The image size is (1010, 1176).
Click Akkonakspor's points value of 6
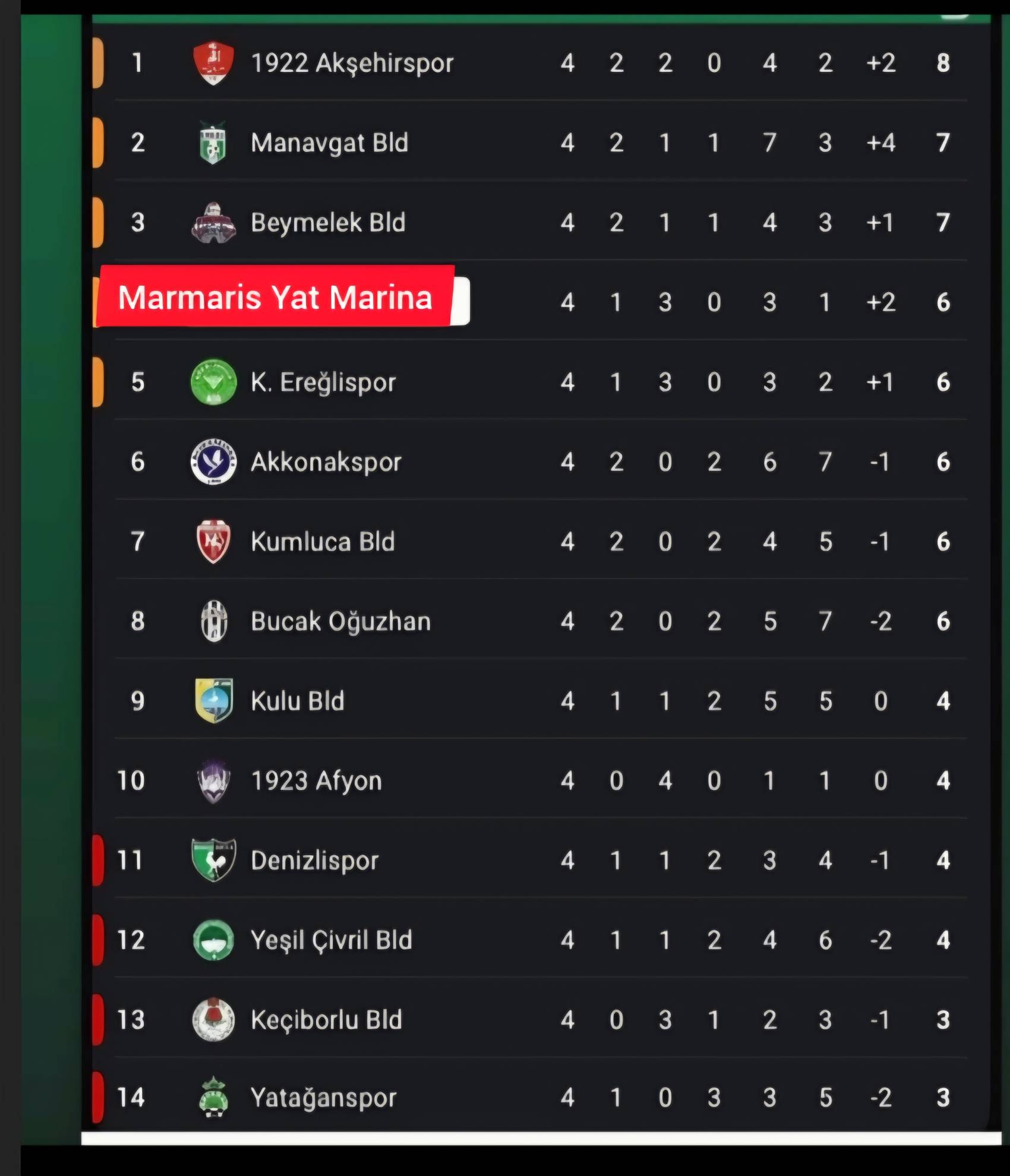point(943,462)
